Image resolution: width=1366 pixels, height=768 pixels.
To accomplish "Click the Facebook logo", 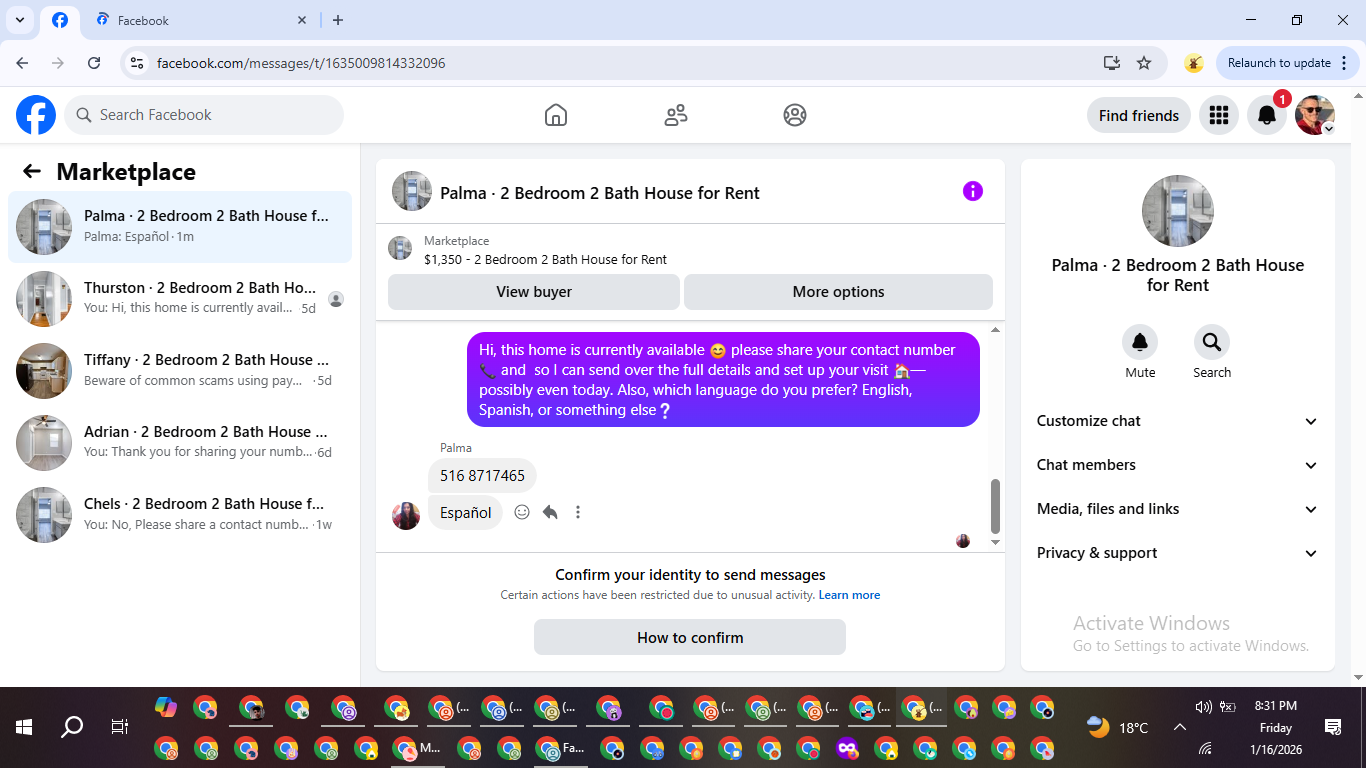I will tap(36, 115).
